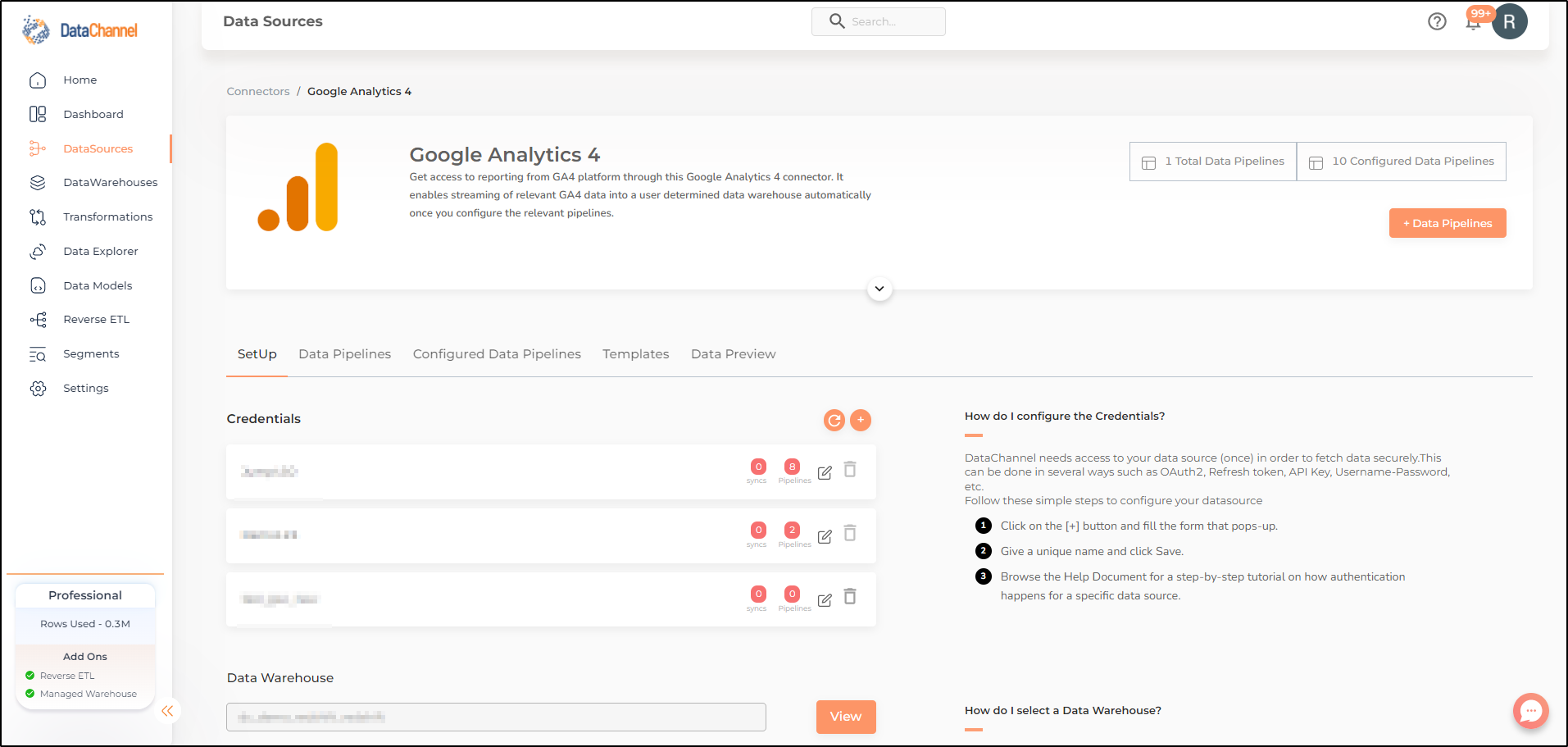Click 1 Total Data Pipelines box

pos(1213,162)
